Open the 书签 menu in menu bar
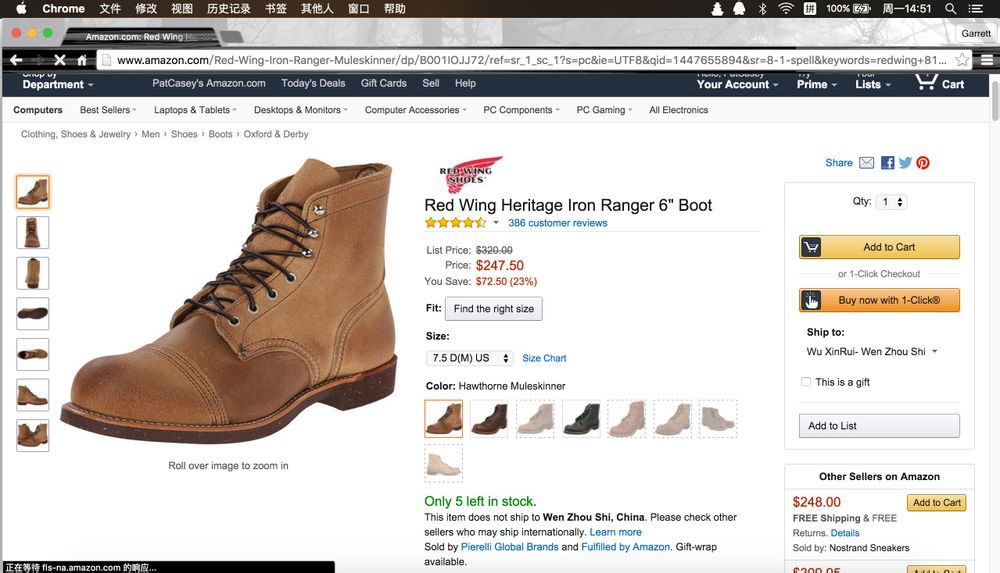The height and width of the screenshot is (573, 1000). pos(276,9)
